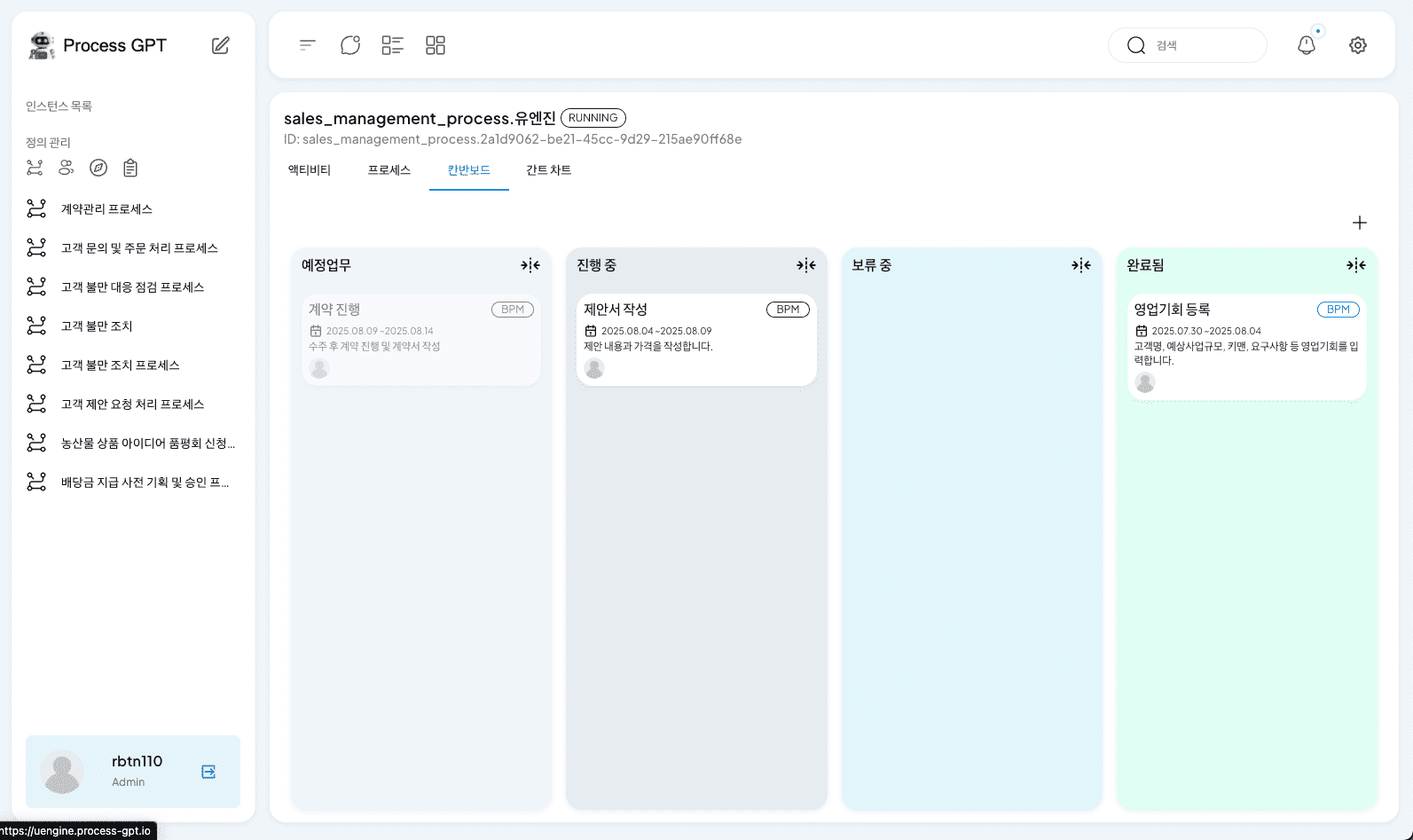The image size is (1413, 840).
Task: Open the notification bell
Action: [x=1306, y=45]
